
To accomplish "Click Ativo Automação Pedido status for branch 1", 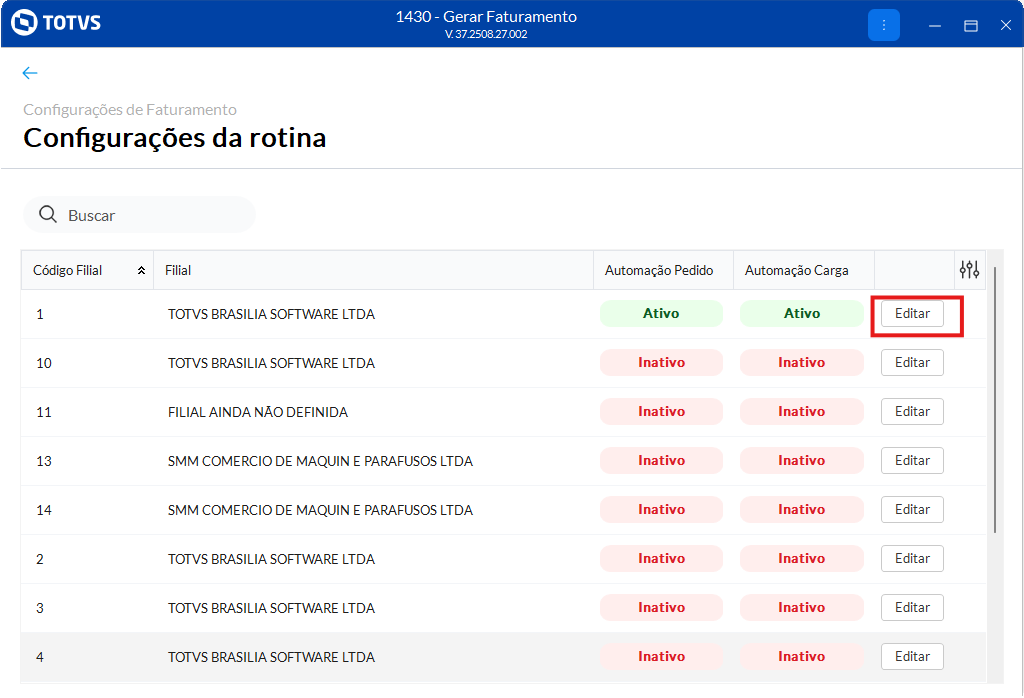I will pyautogui.click(x=661, y=314).
